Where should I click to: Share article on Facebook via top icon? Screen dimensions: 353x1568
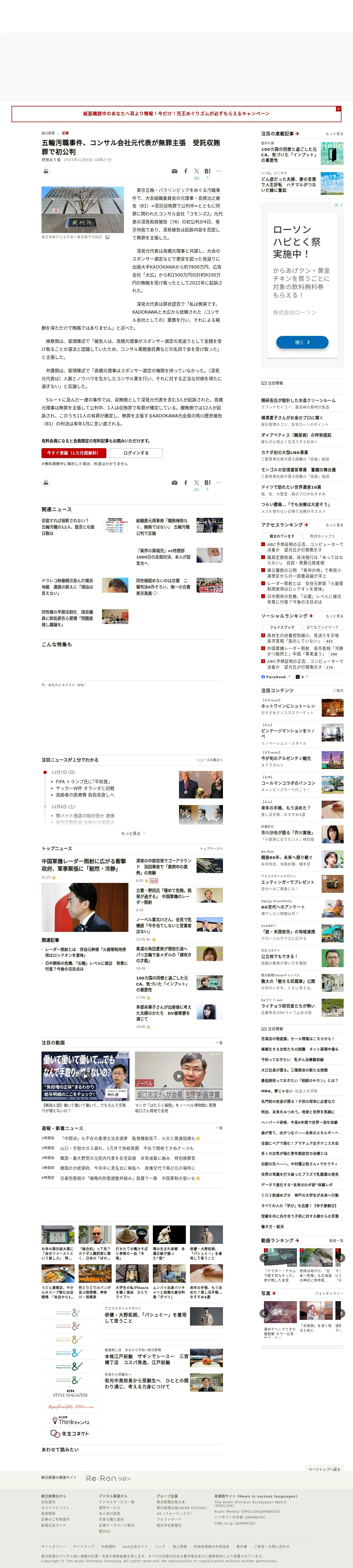click(186, 171)
